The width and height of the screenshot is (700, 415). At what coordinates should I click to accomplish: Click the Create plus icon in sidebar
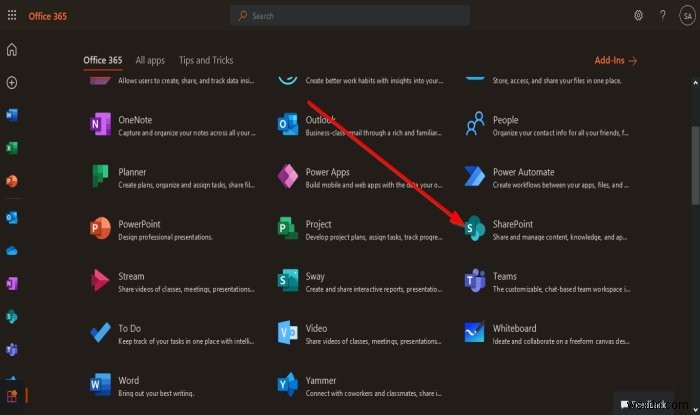12,82
